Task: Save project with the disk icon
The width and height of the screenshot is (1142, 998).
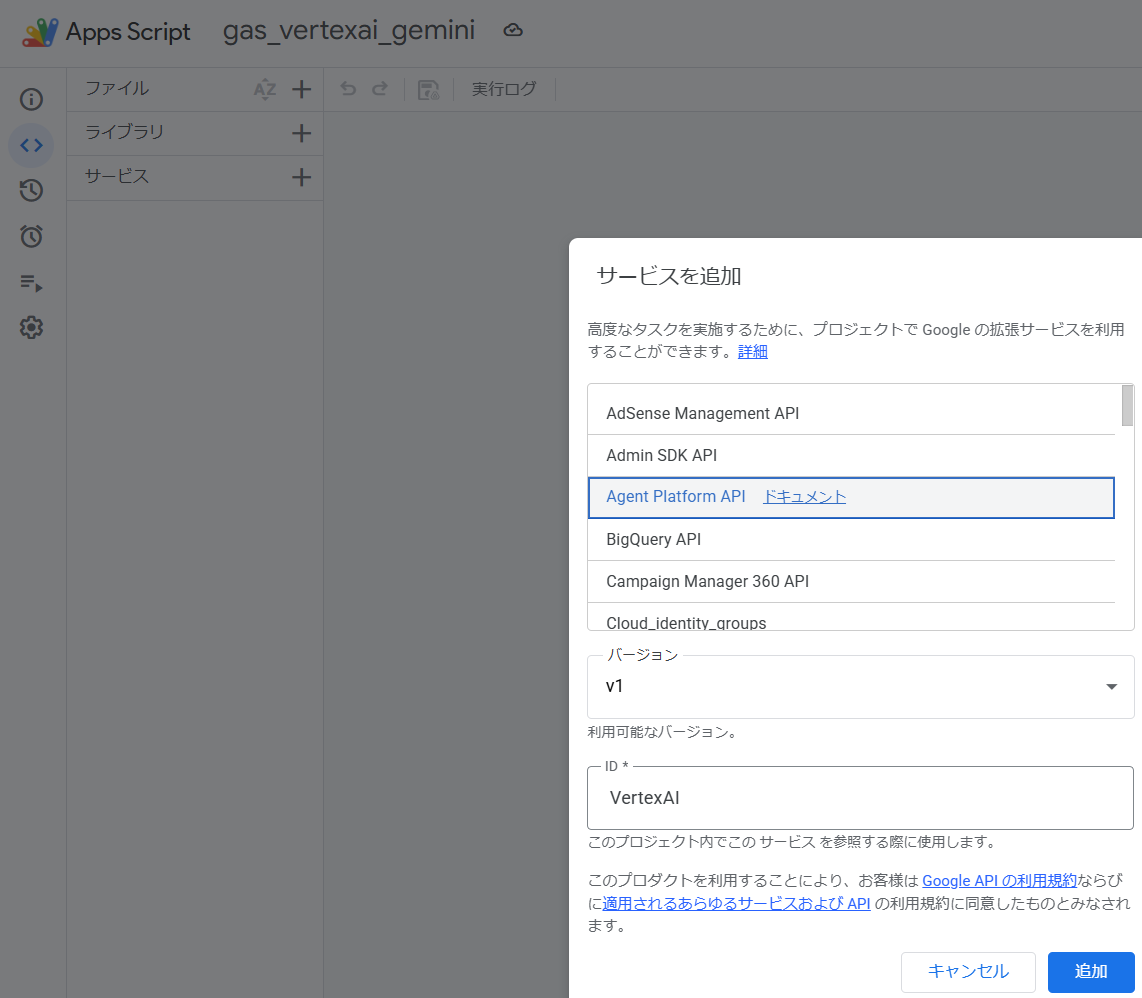Action: click(428, 90)
